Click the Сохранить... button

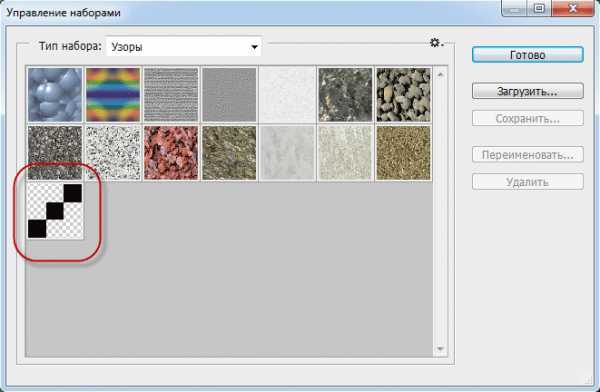click(528, 118)
